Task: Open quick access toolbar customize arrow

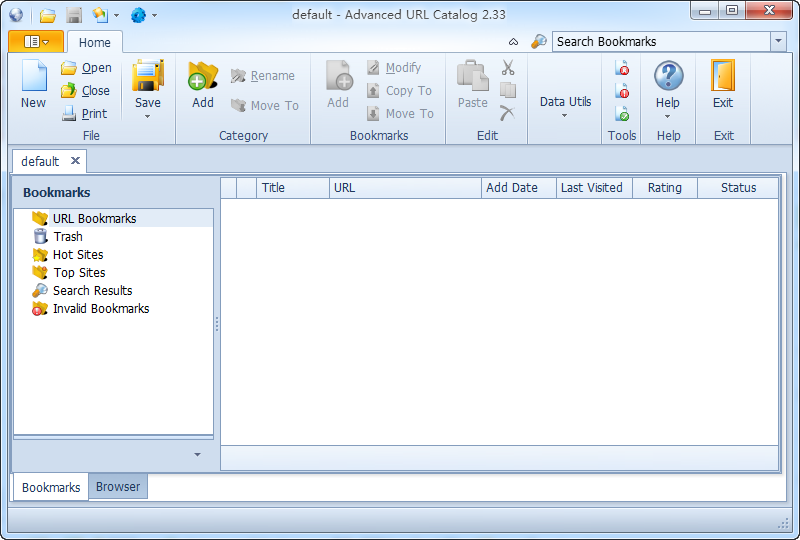Action: point(155,15)
